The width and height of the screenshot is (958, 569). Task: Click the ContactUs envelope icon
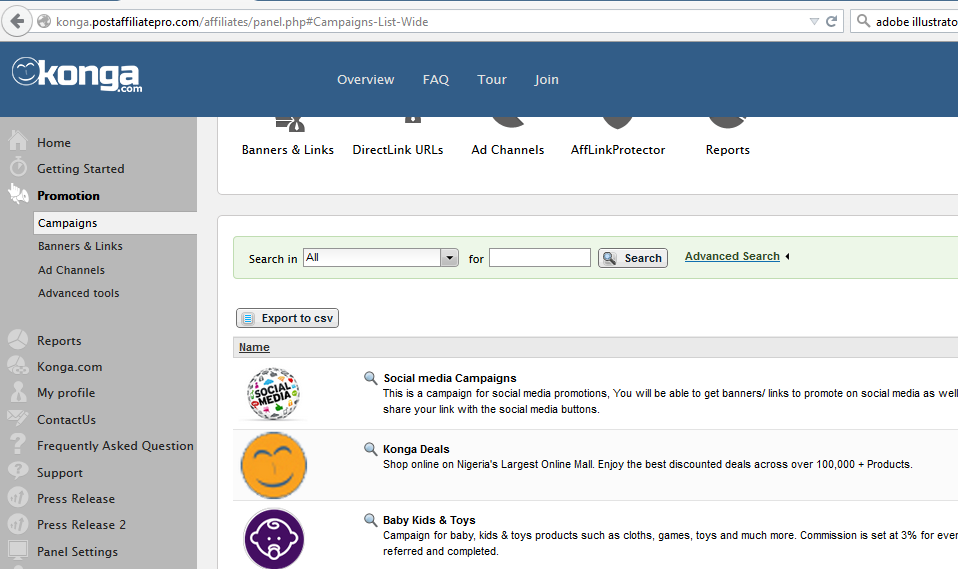17,417
